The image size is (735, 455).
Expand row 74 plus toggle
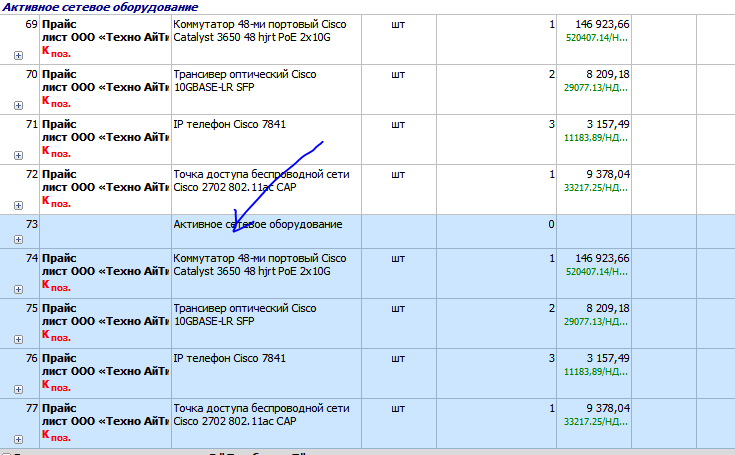(18, 290)
